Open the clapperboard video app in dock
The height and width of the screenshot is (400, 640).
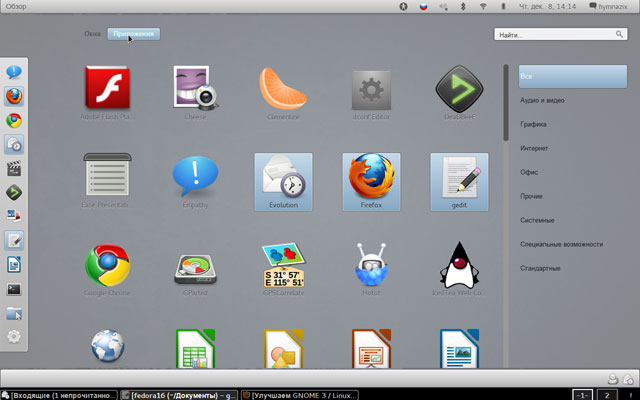click(14, 169)
